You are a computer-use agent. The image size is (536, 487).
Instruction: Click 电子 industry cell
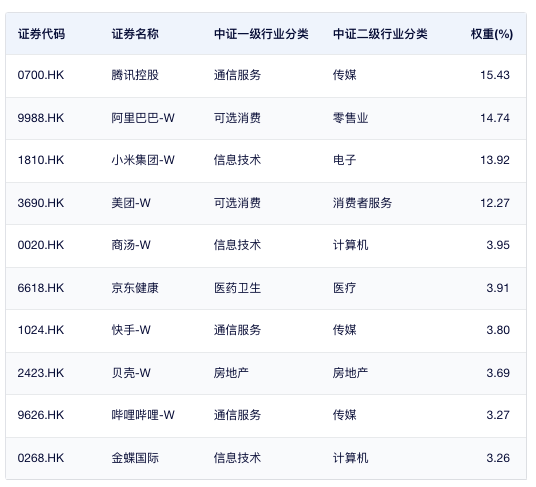point(345,160)
